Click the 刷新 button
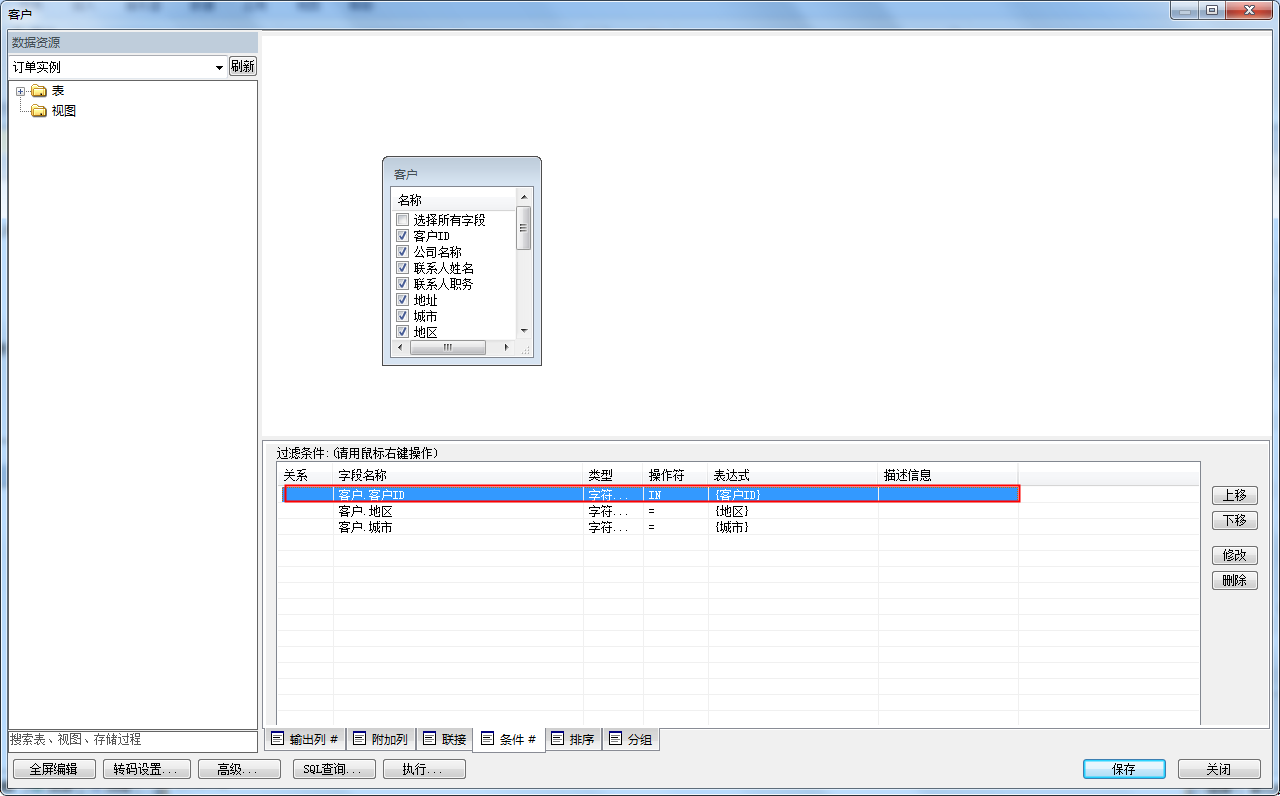The image size is (1280, 796). coord(242,66)
